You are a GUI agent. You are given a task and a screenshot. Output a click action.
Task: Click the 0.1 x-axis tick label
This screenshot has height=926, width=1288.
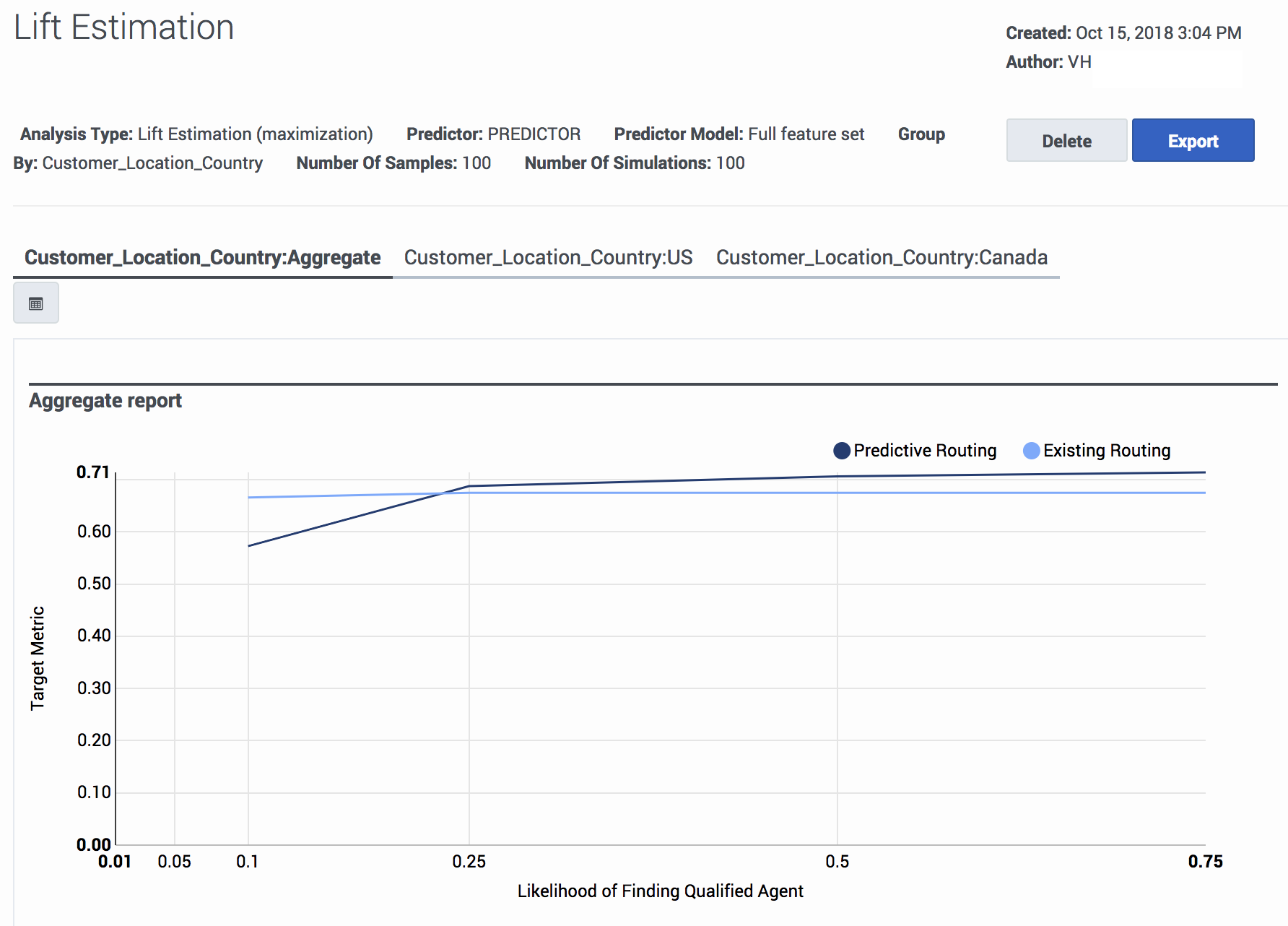(248, 862)
